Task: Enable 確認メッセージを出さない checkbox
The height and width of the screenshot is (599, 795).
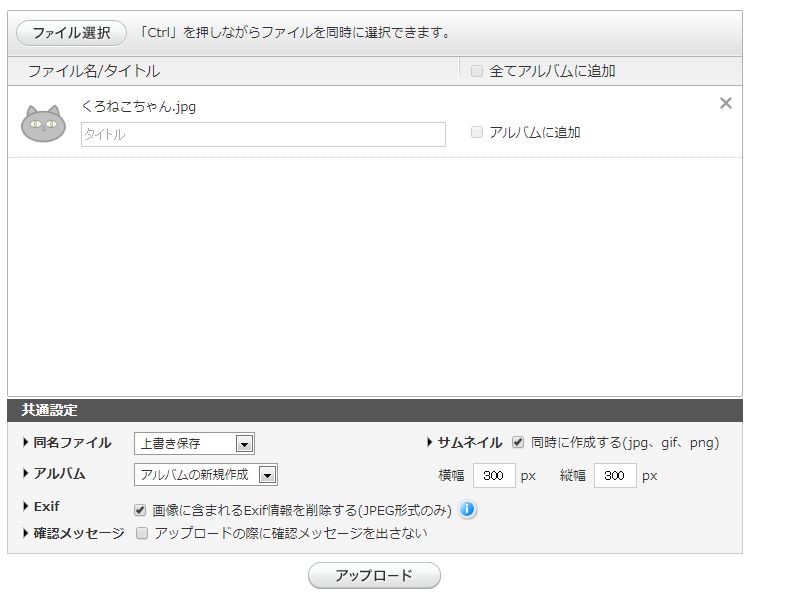Action: (x=142, y=533)
